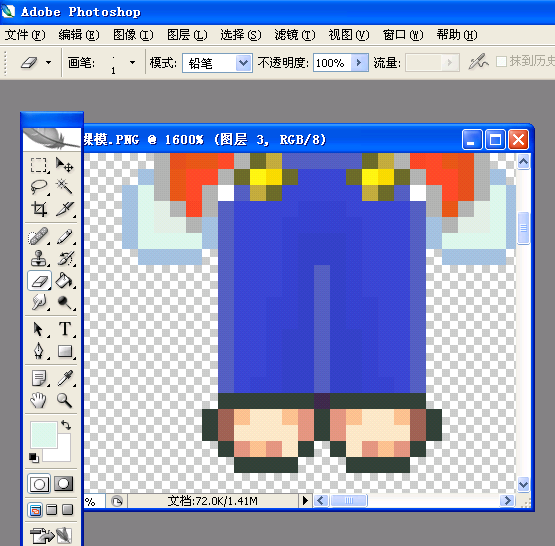Image resolution: width=555 pixels, height=546 pixels.
Task: Click the status bar info arrow
Action: [305, 501]
